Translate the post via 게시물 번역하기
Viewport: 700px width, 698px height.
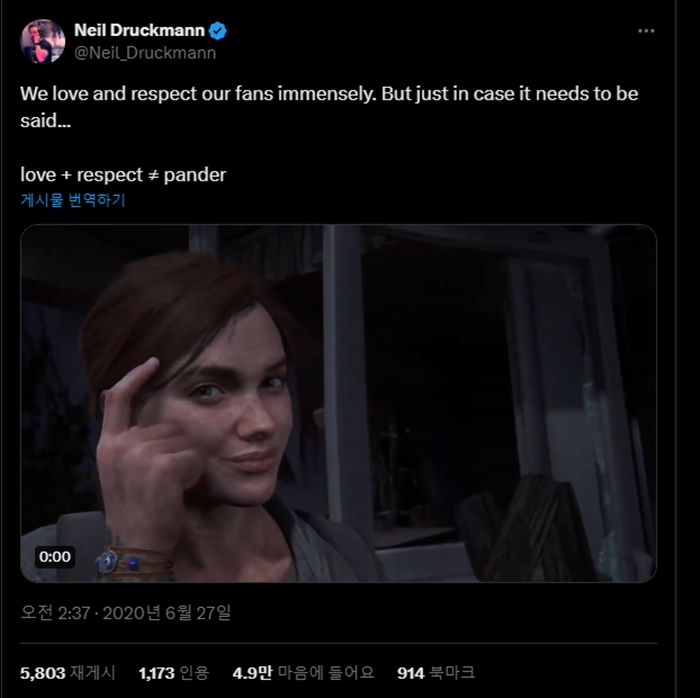click(73, 200)
